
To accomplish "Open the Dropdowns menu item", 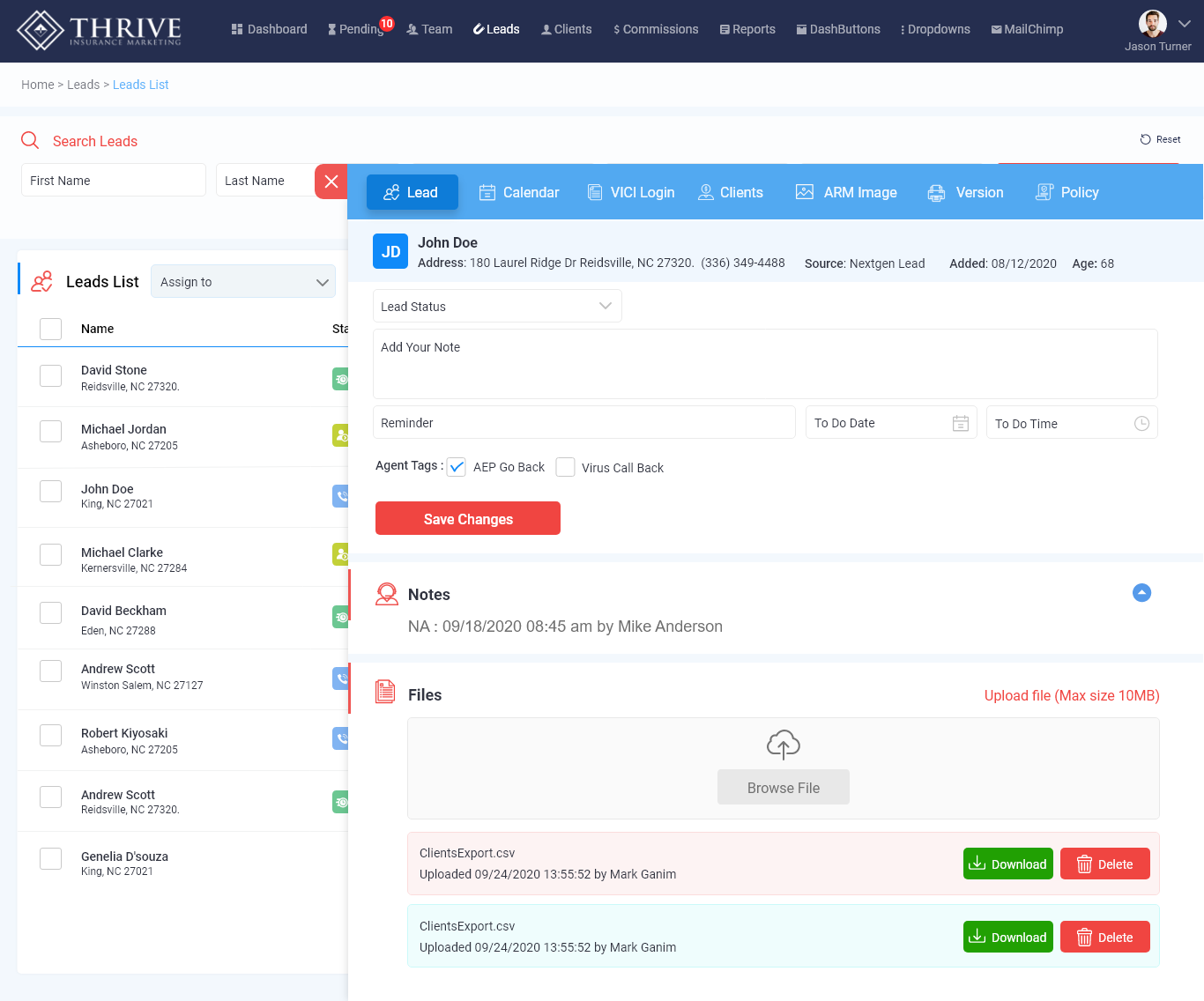I will click(x=935, y=29).
